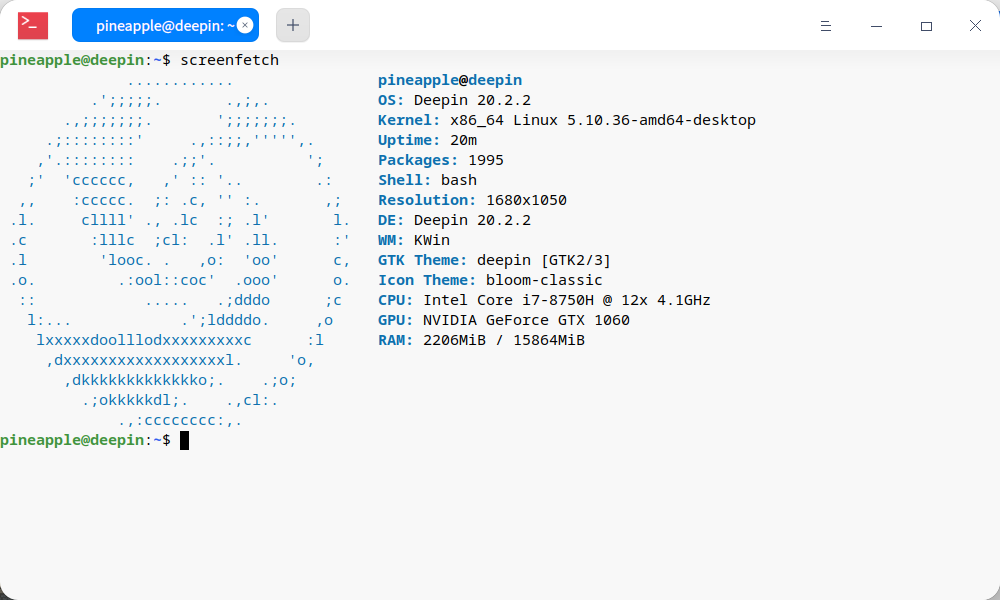Click the cursor at the bottom prompt
1000x600 pixels.
coord(184,441)
